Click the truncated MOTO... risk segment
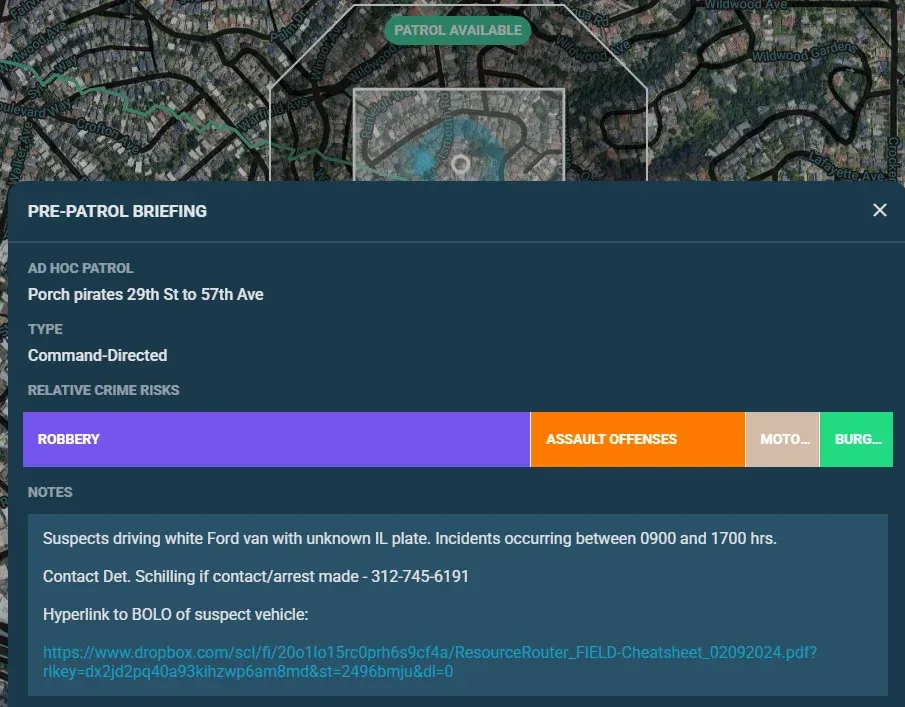Screen dimensions: 905x707 click(x=782, y=439)
